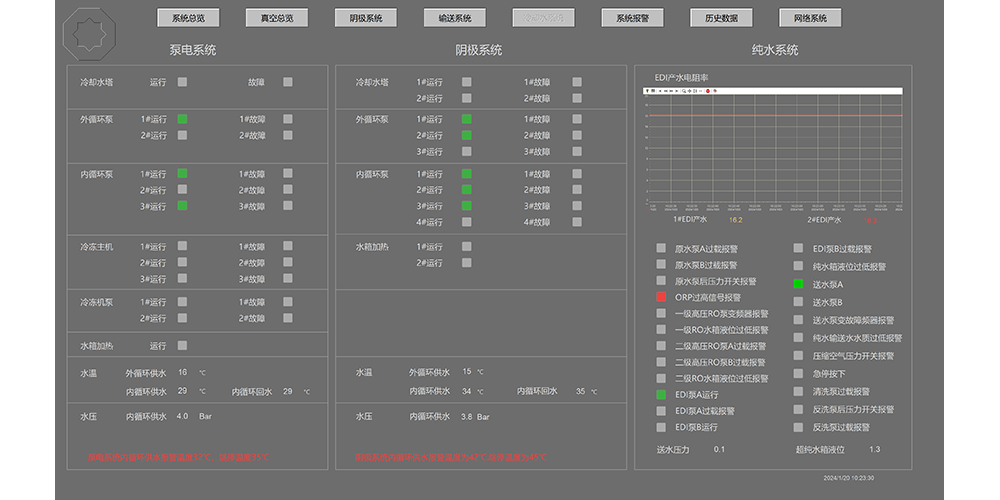Click the 反洗泵过载报警 indicator
This screenshot has height=500, width=1000.
pos(798,427)
